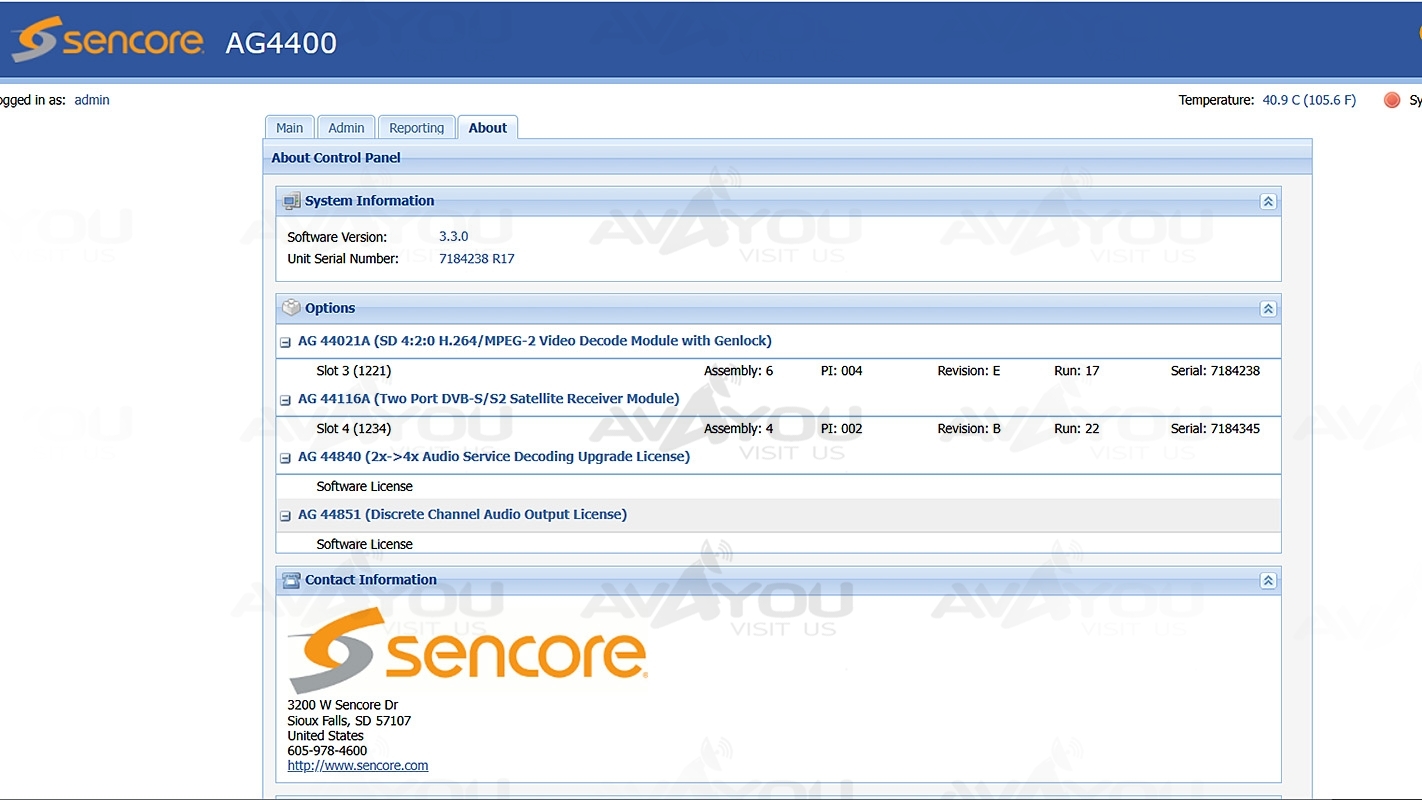This screenshot has width=1422, height=800.
Task: Click the Contact Information telephone icon
Action: click(291, 580)
